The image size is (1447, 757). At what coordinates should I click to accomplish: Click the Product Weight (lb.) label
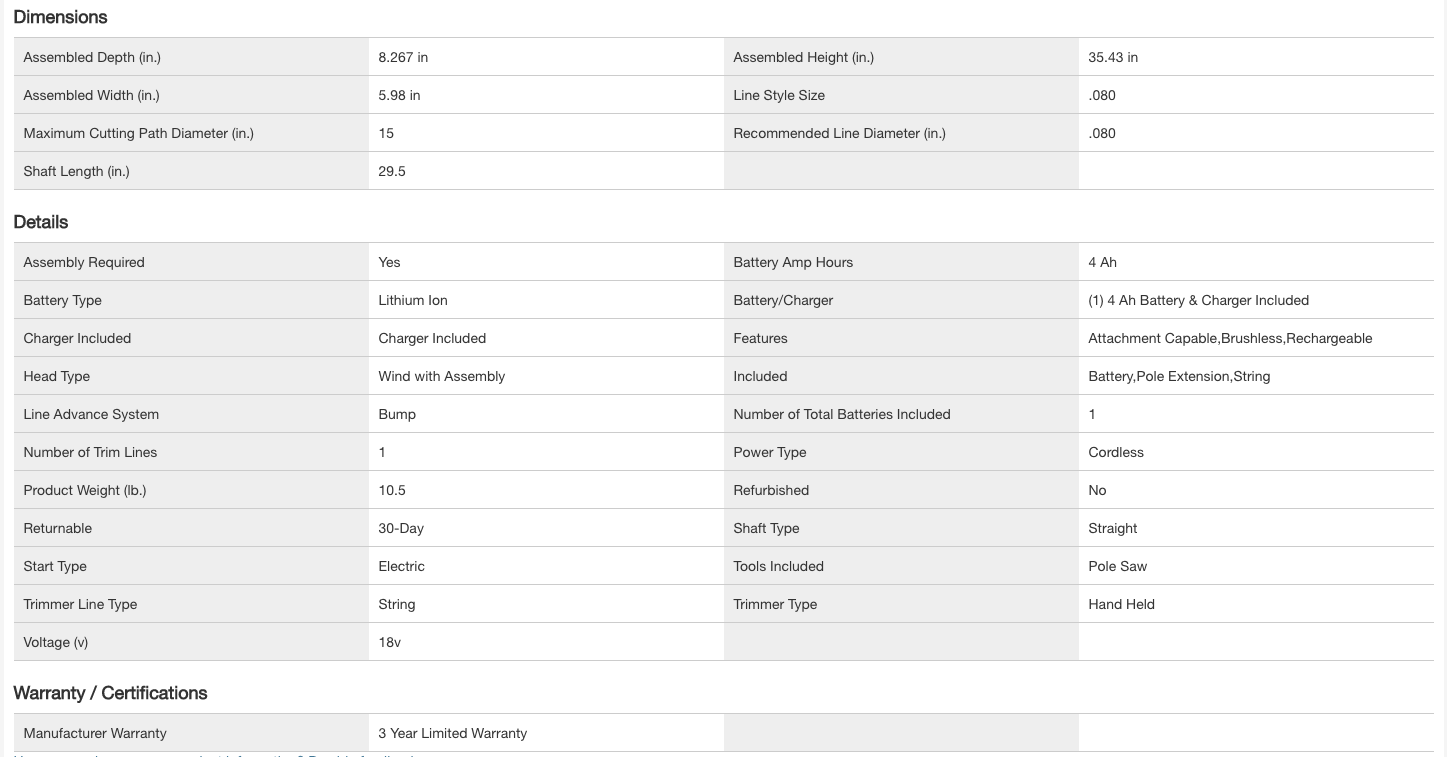85,491
